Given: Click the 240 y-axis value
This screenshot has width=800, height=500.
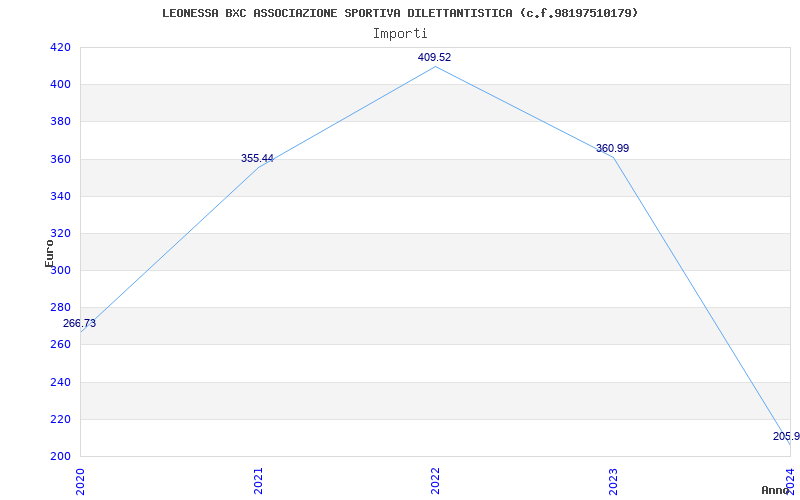Looking at the screenshot, I should [x=60, y=382].
